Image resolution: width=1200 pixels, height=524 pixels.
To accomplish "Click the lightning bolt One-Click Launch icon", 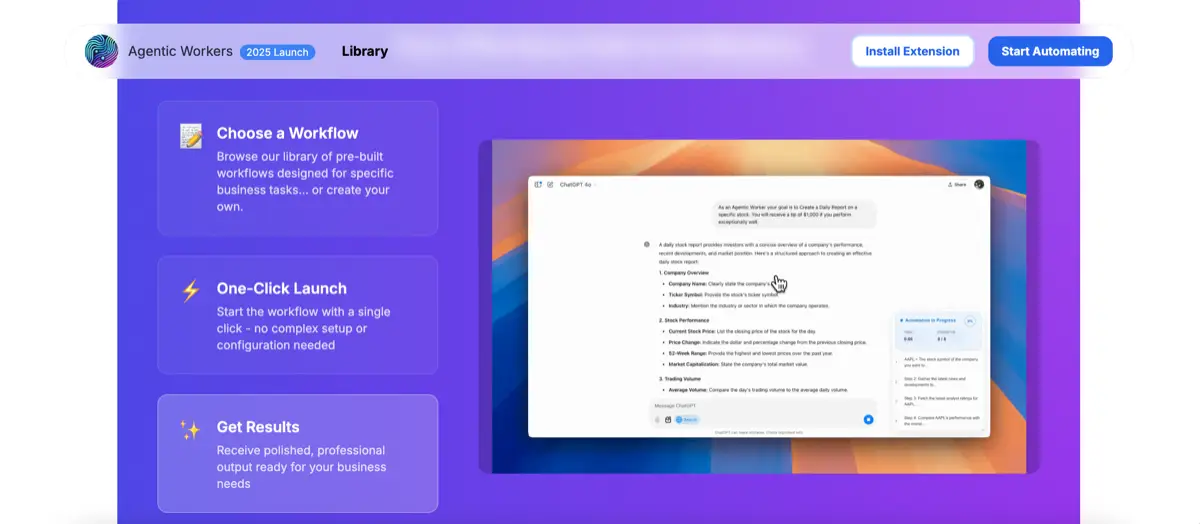I will pyautogui.click(x=190, y=291).
